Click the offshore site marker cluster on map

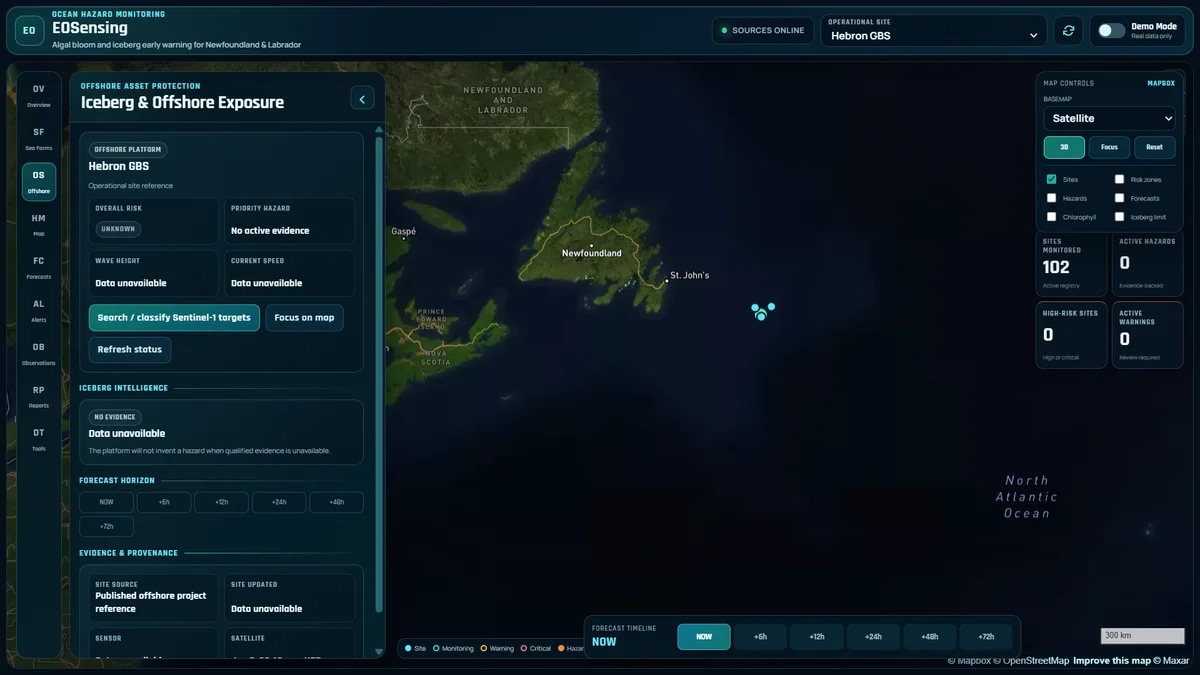coord(762,312)
